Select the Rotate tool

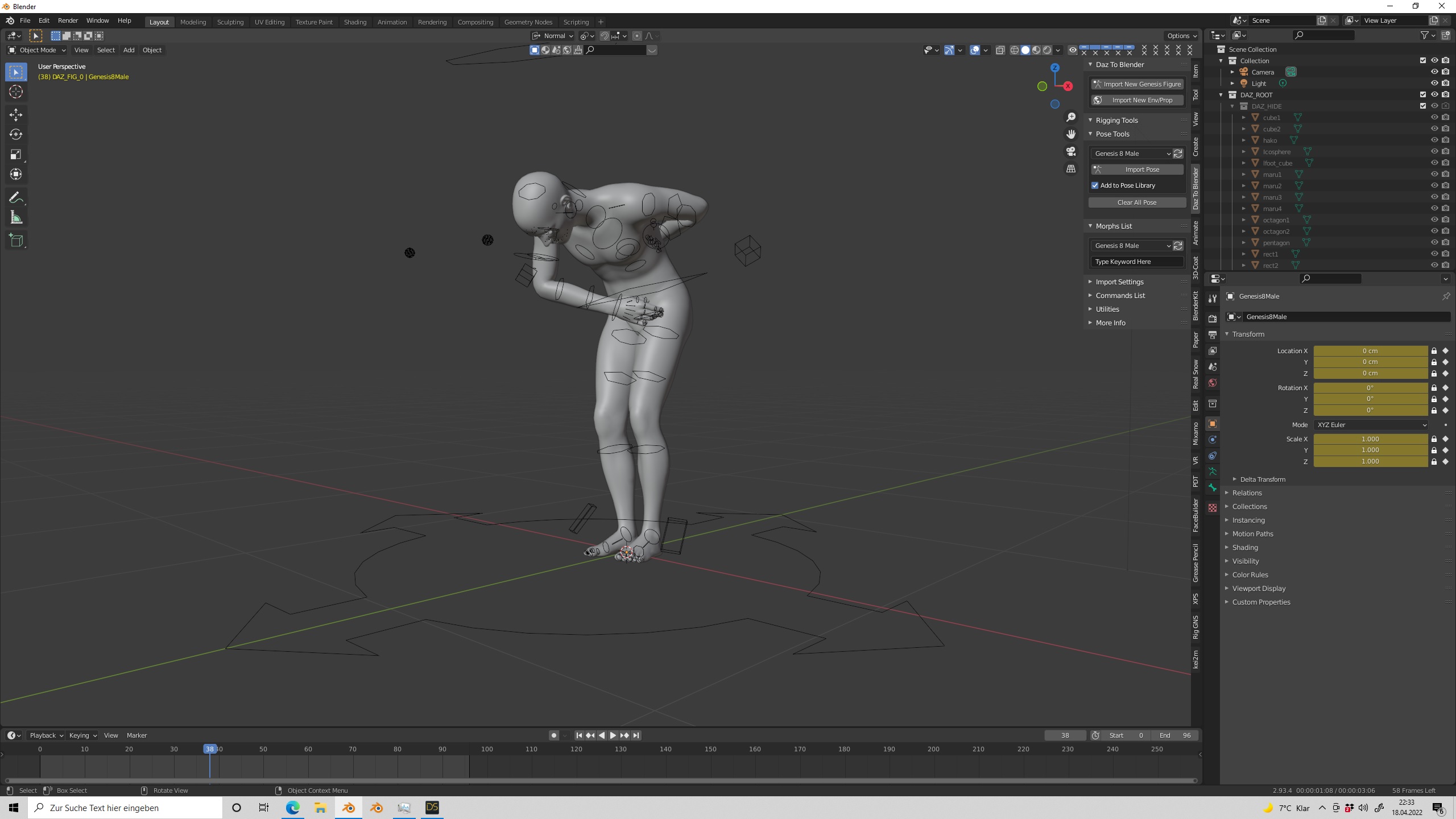(x=16, y=135)
